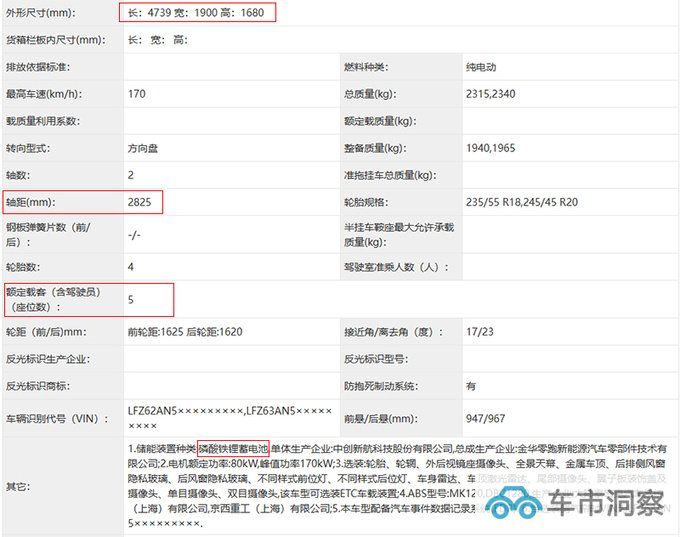The width and height of the screenshot is (680, 537).
Task: Select the overhang value 947/967
Action: point(485,419)
